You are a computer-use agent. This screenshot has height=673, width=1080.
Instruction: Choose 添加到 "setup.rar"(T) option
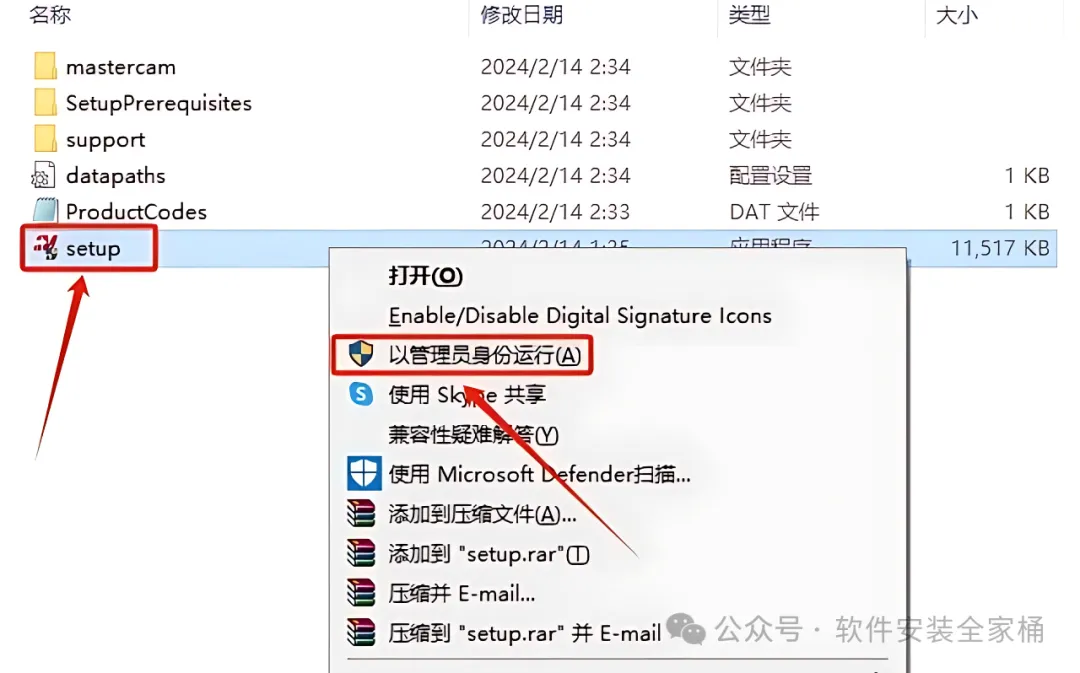click(x=488, y=554)
